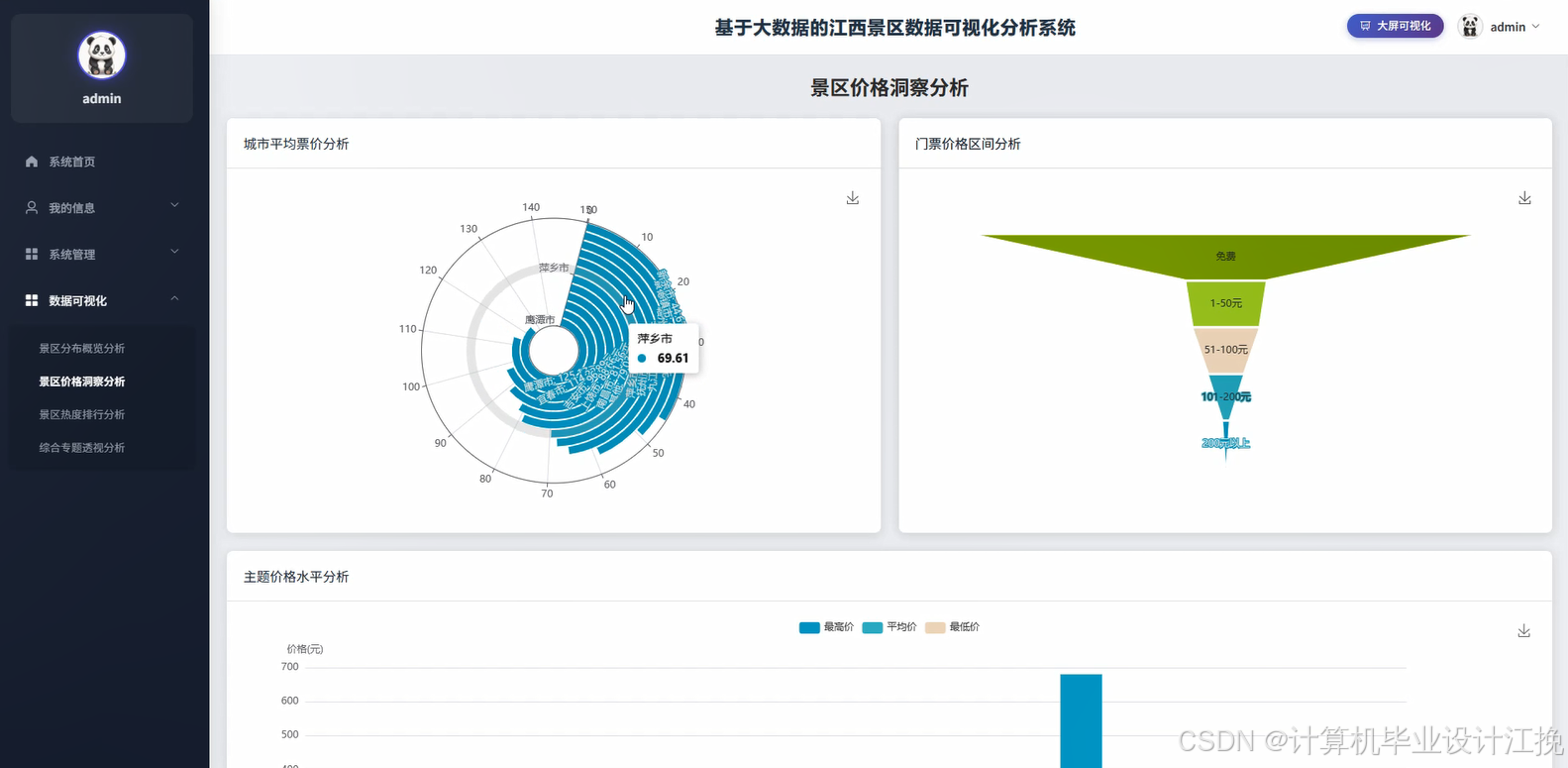Open 景区热度排行分析 page
1568x768 pixels.
(x=82, y=415)
